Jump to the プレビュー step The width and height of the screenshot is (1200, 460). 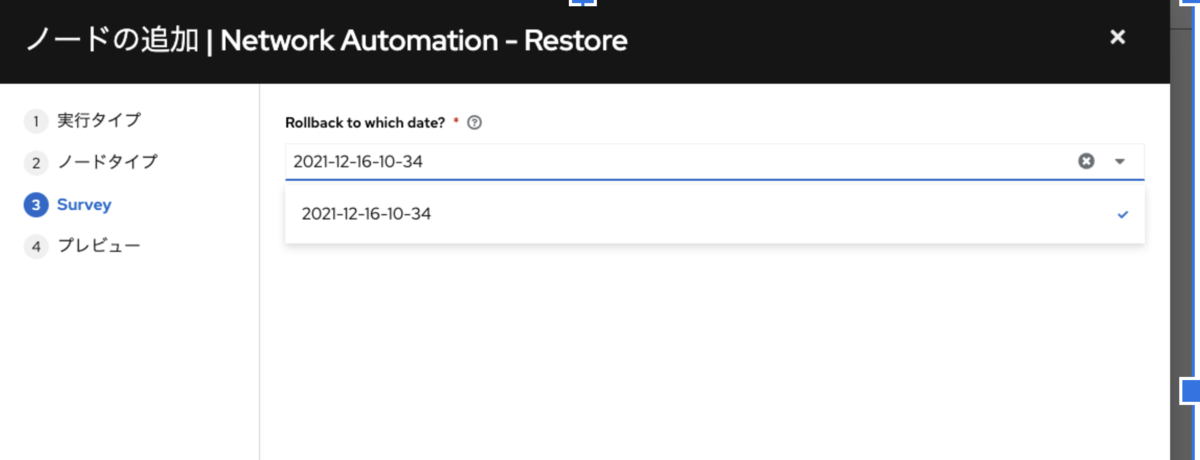click(x=98, y=245)
